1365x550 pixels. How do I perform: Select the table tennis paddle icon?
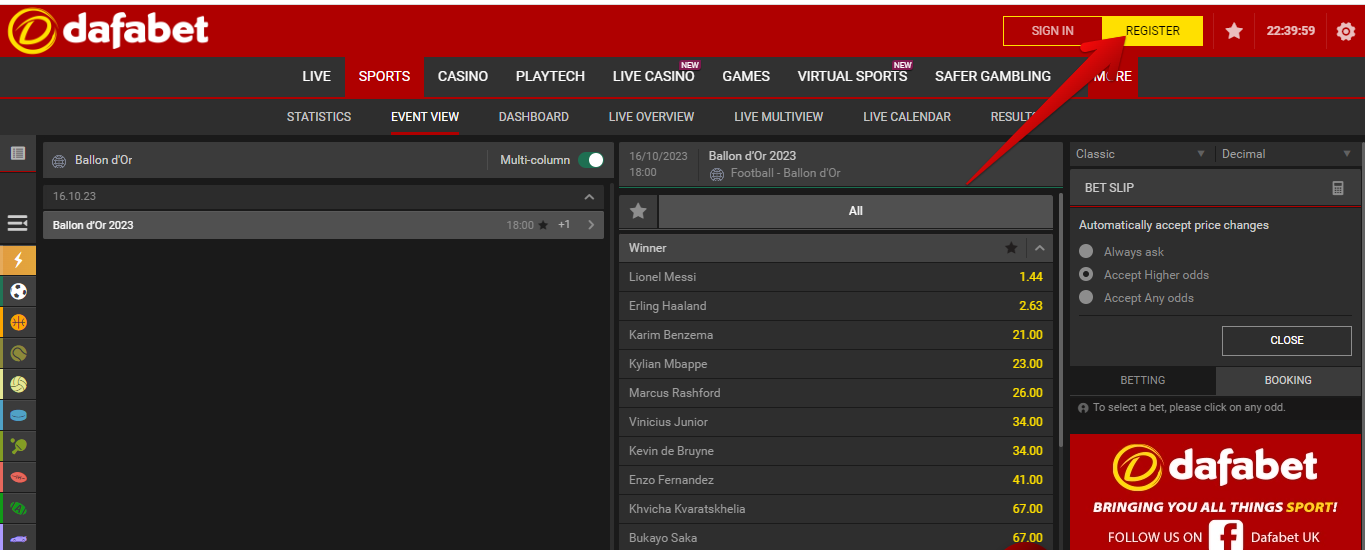click(18, 446)
